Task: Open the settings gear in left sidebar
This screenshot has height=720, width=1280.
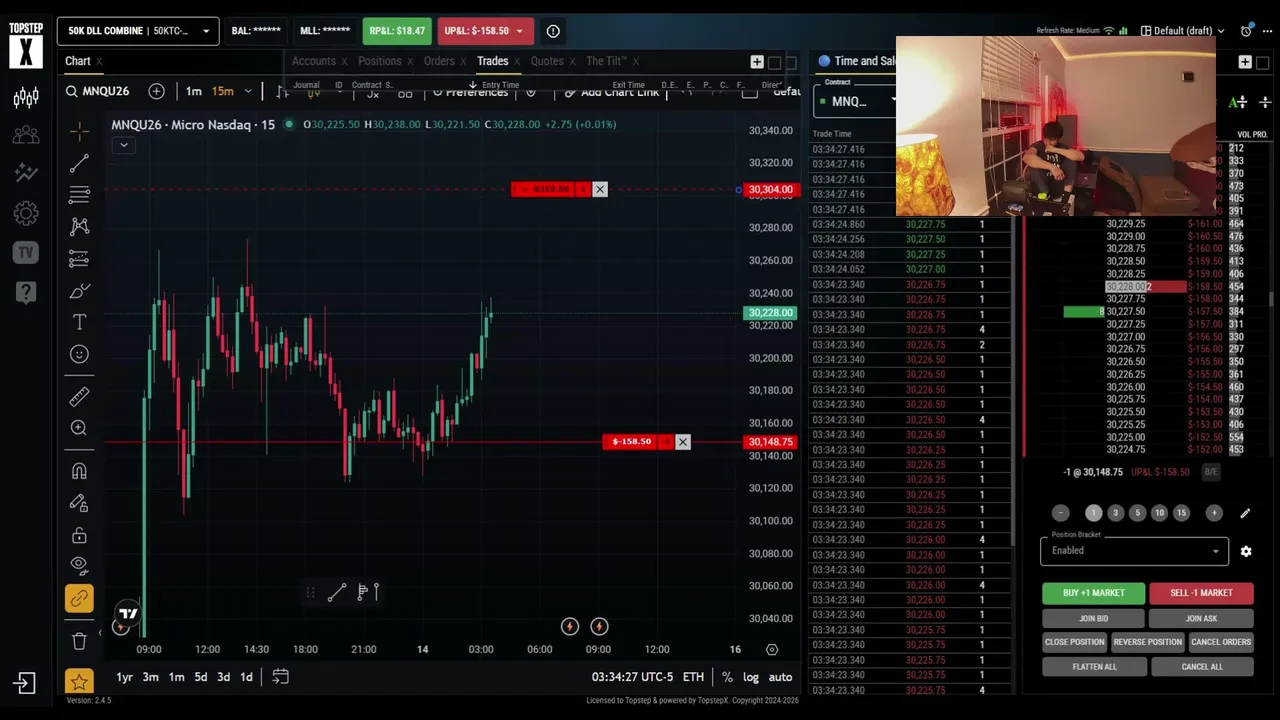Action: tap(26, 213)
